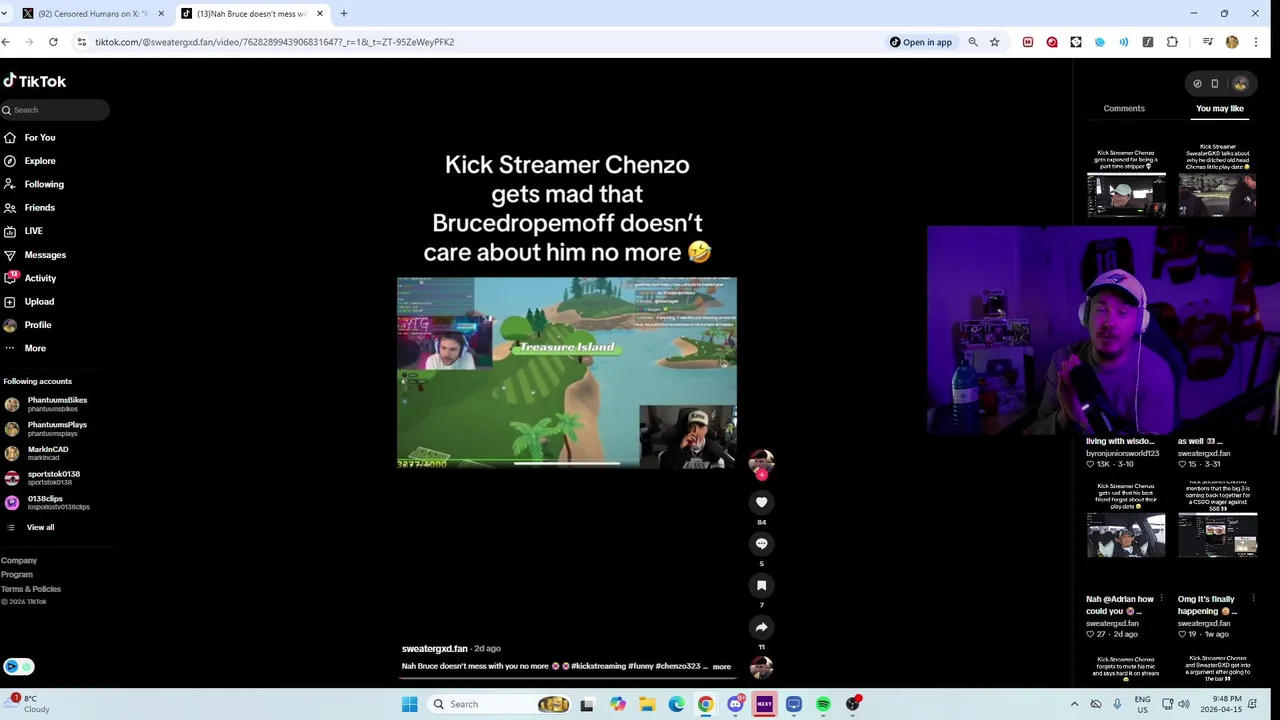Open the profile avatar in top pill
Image resolution: width=1280 pixels, height=720 pixels.
1240,84
